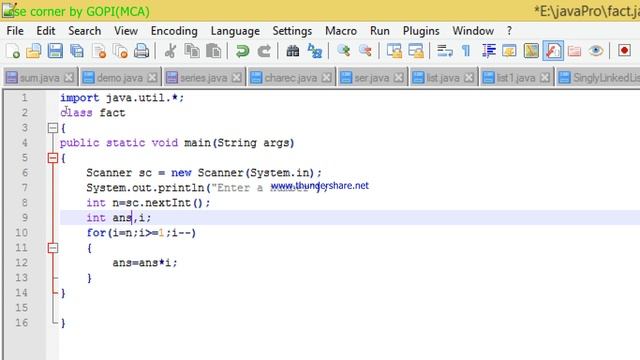640x360 pixels.
Task: Open the Edit menu
Action: tap(46, 31)
